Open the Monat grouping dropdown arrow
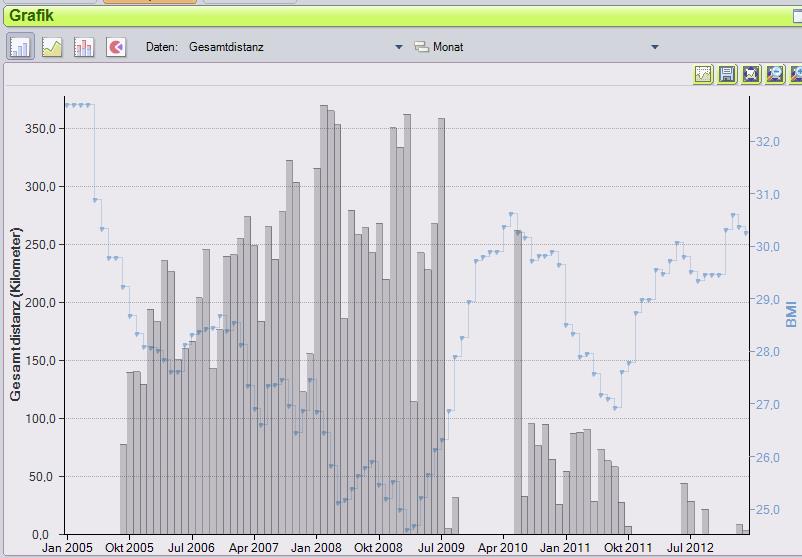The height and width of the screenshot is (558, 802). pyautogui.click(x=655, y=47)
